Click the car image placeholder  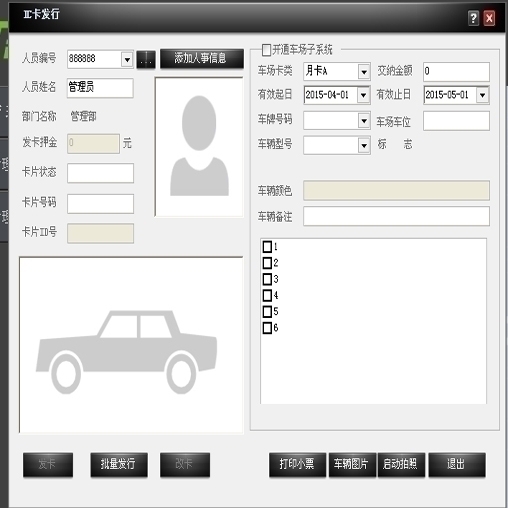tap(131, 345)
